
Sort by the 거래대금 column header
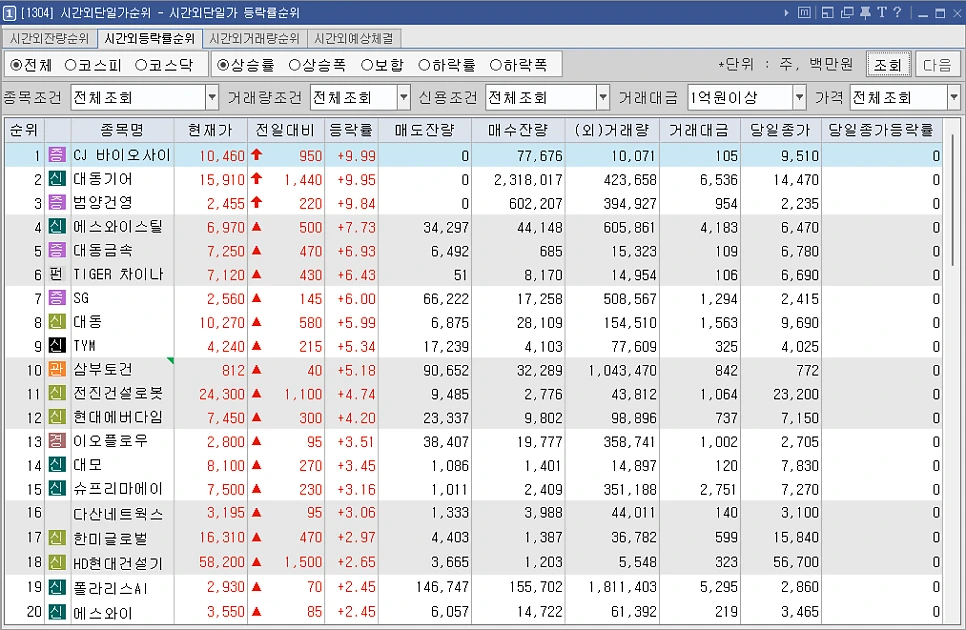pyautogui.click(x=700, y=130)
